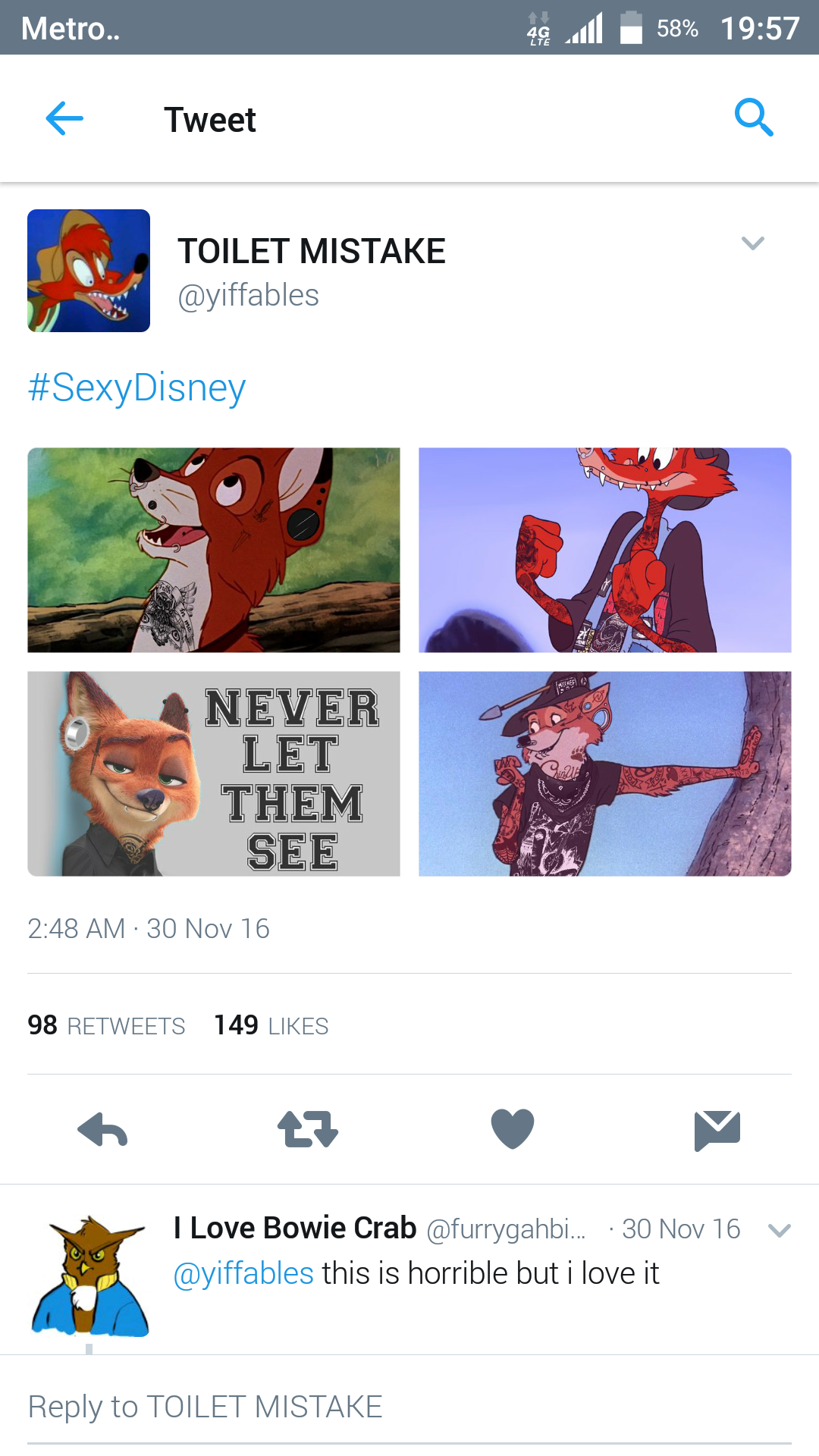Send the tweet via direct message icon

(717, 1130)
